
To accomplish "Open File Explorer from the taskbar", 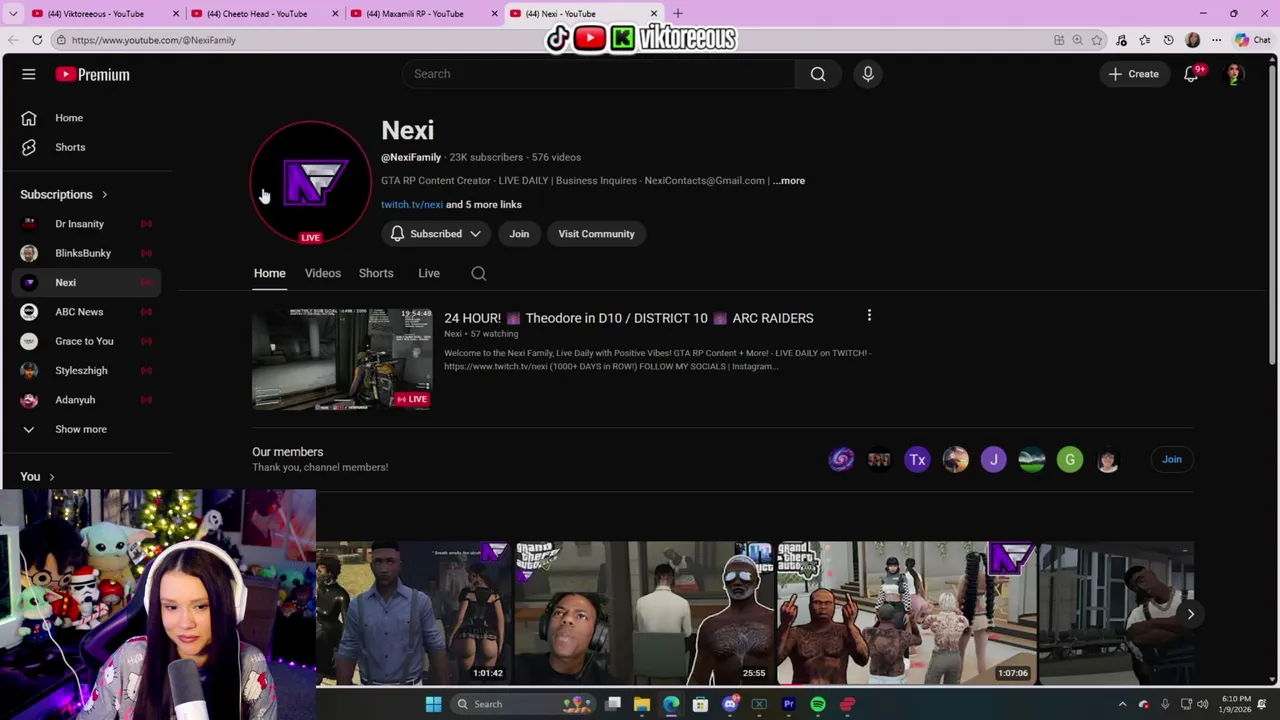I will click(642, 704).
